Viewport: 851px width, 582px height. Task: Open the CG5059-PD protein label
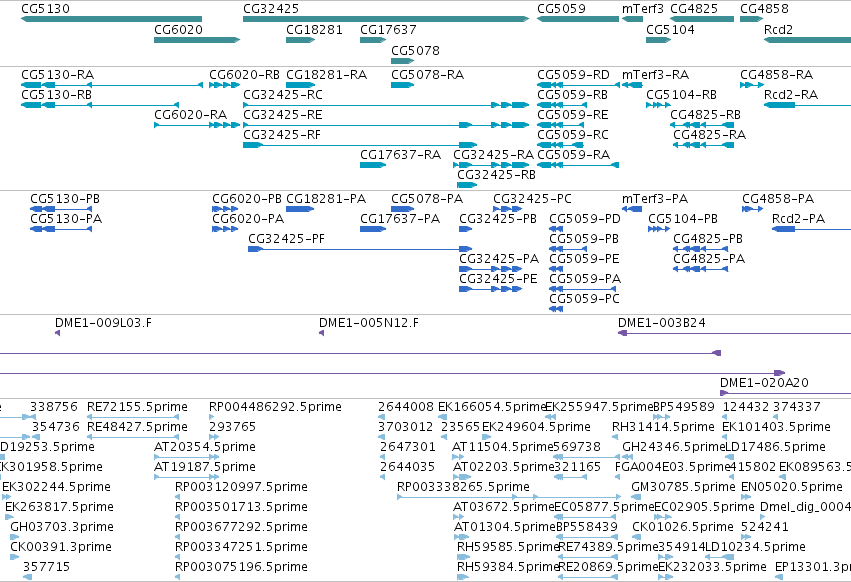click(585, 219)
